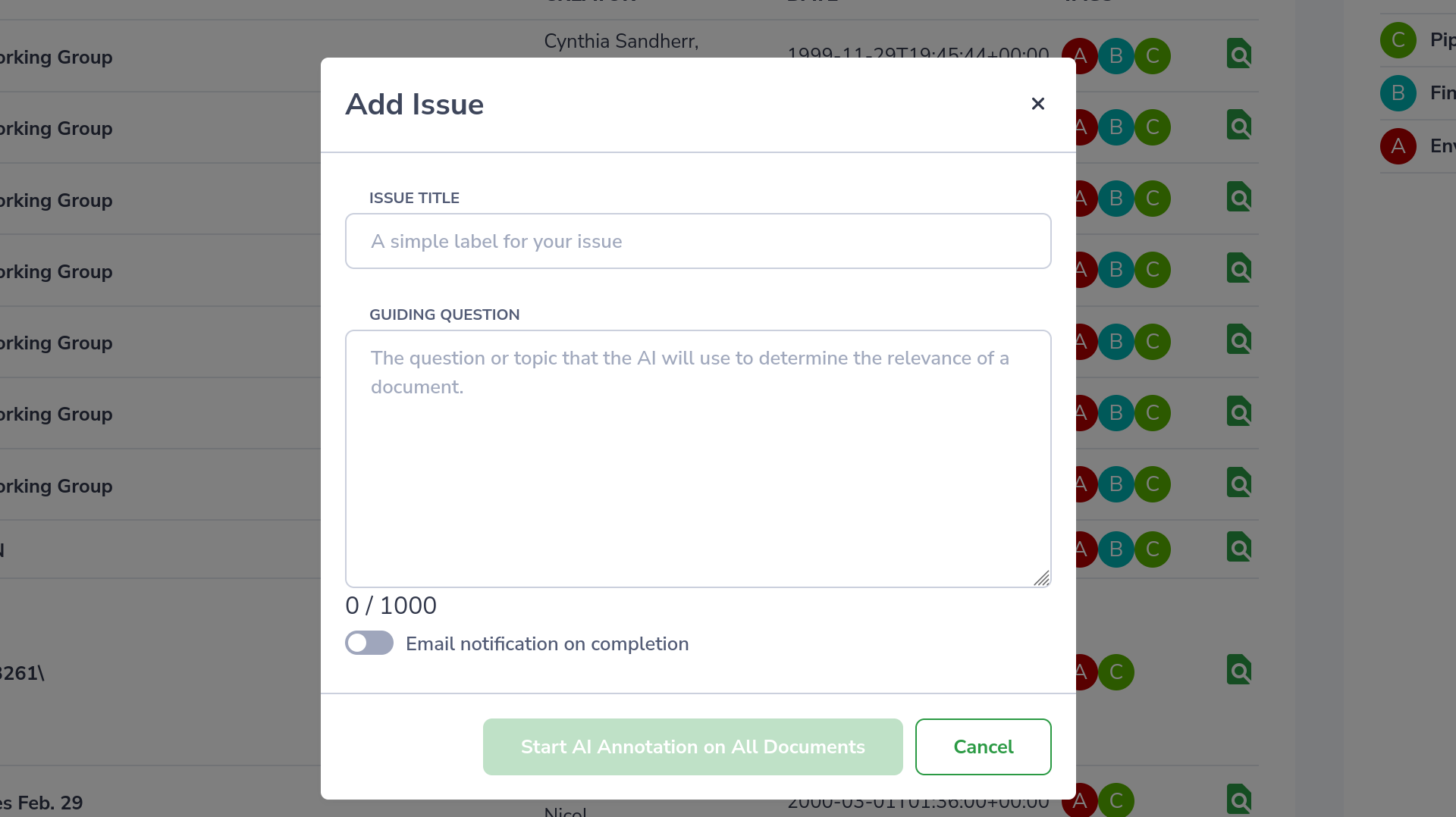Click the document search icon in fourth row
This screenshot has height=817, width=1456.
[1239, 269]
